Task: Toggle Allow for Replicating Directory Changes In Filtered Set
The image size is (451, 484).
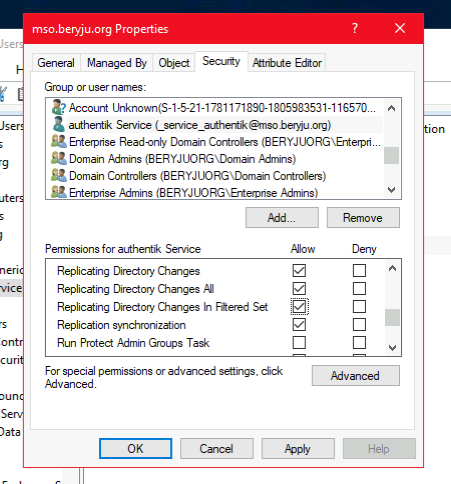Action: click(x=299, y=306)
